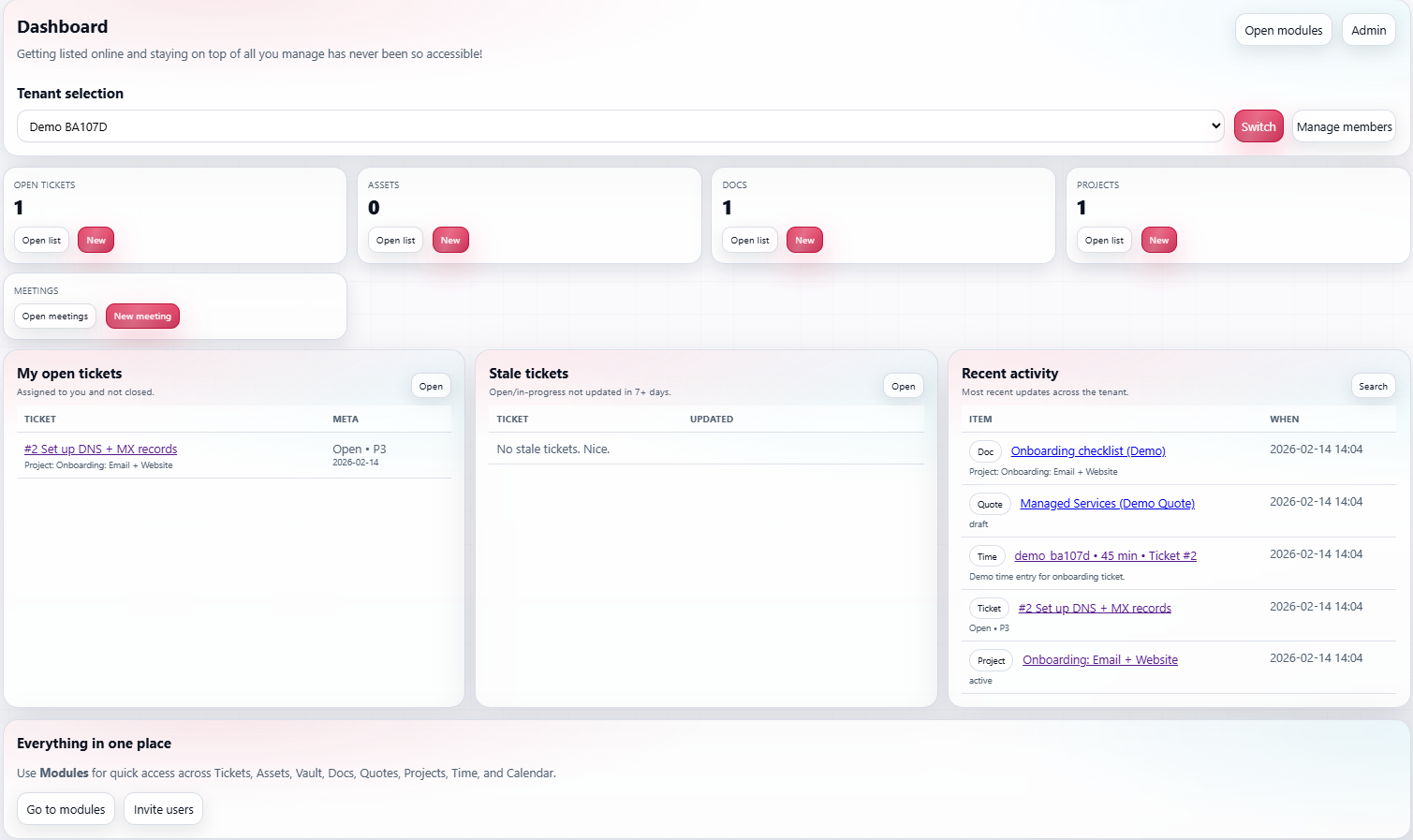
Task: Invite users to the tenant
Action: point(163,808)
